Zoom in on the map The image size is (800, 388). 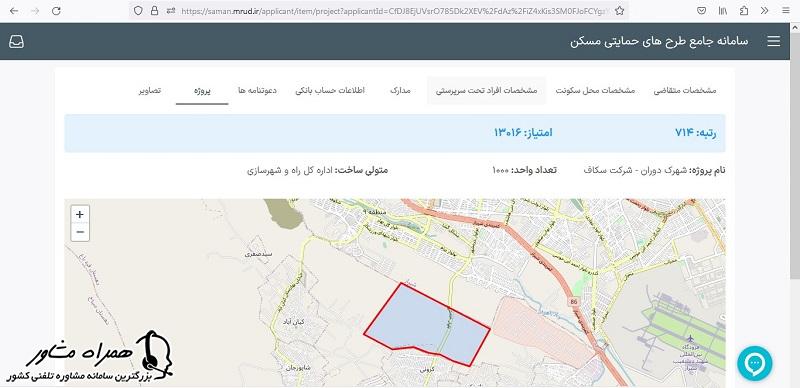click(80, 215)
